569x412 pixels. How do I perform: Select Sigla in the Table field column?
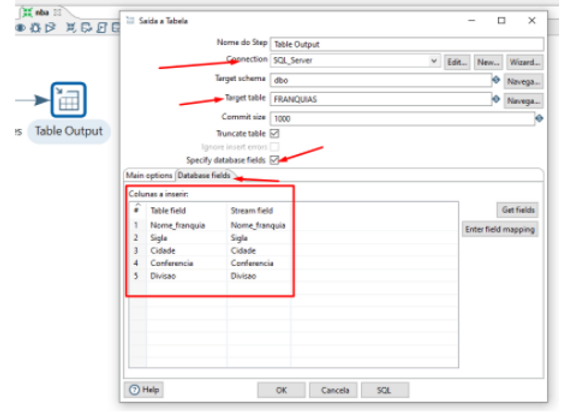point(159,238)
